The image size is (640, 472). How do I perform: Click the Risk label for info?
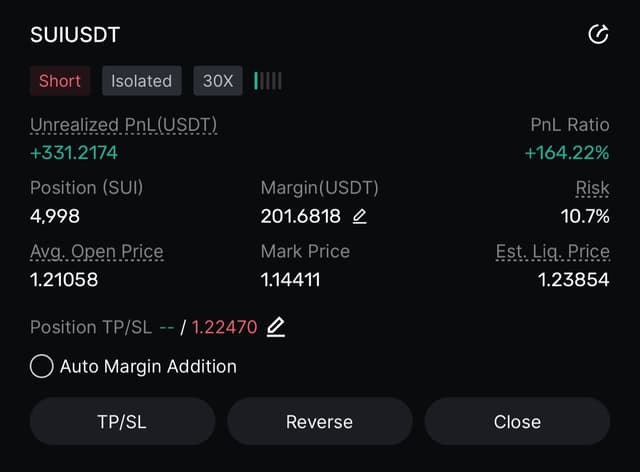[592, 188]
